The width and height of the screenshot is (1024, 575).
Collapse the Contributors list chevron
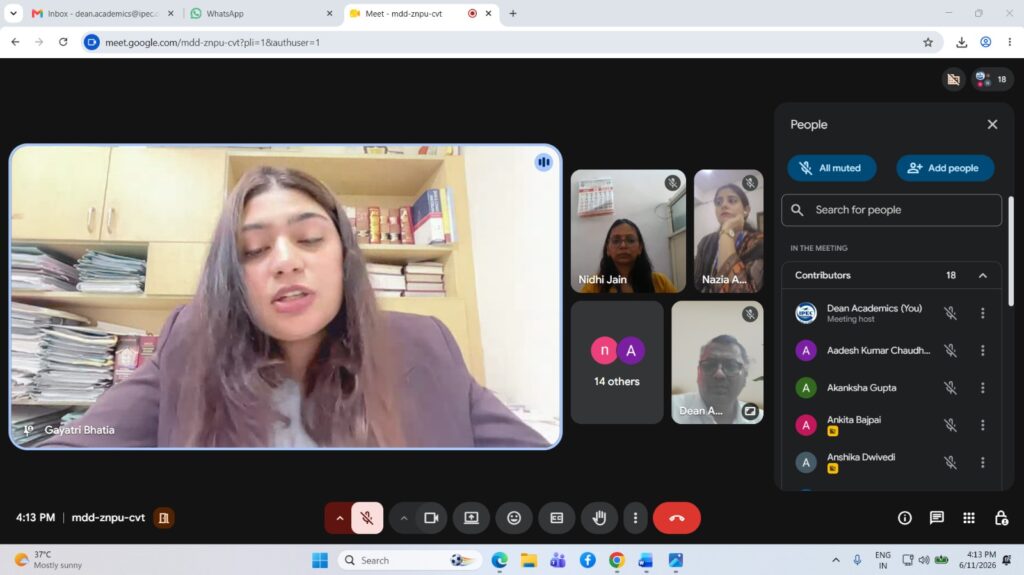point(982,275)
